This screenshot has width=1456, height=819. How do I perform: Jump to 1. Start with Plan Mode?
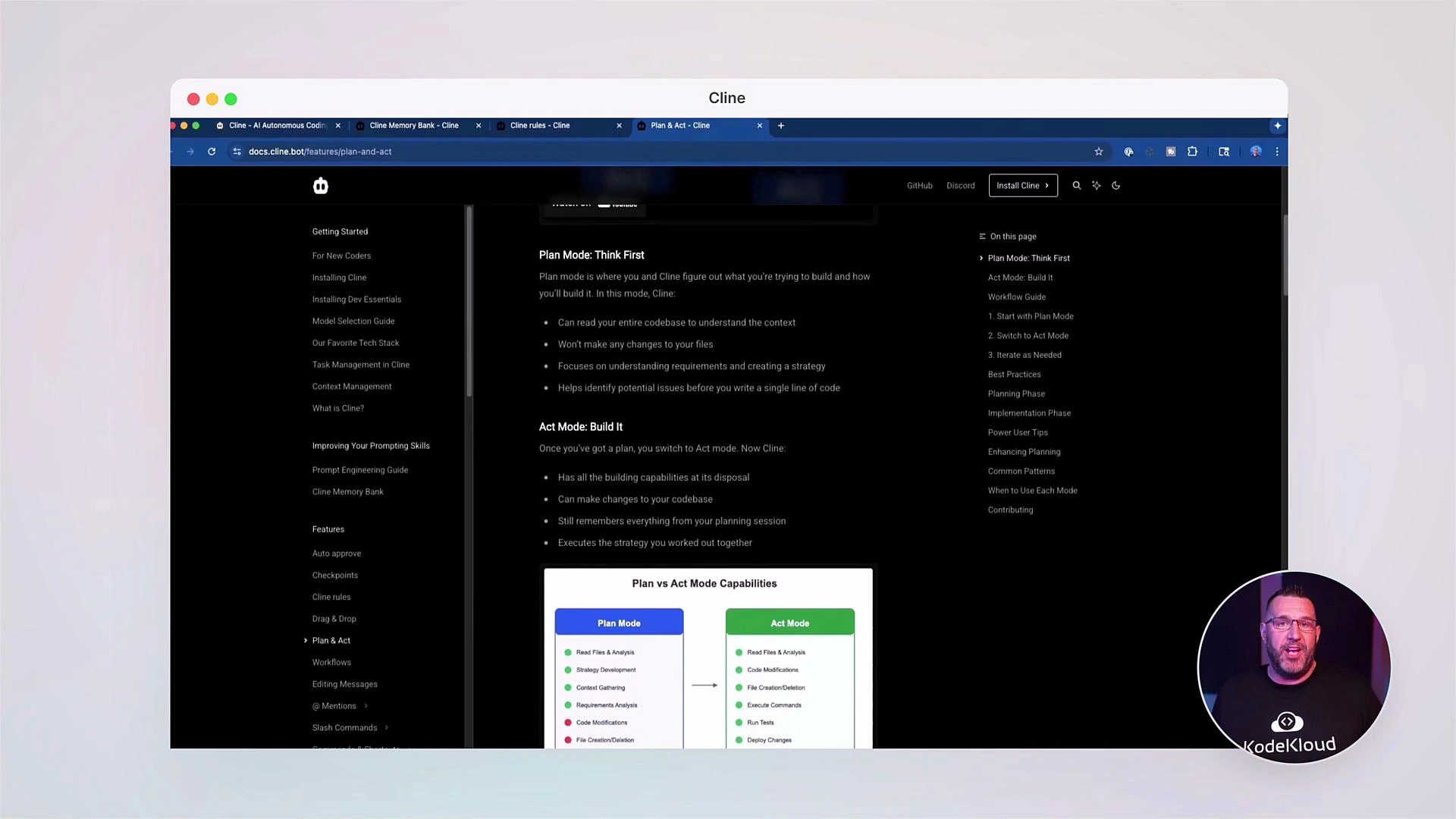1031,316
